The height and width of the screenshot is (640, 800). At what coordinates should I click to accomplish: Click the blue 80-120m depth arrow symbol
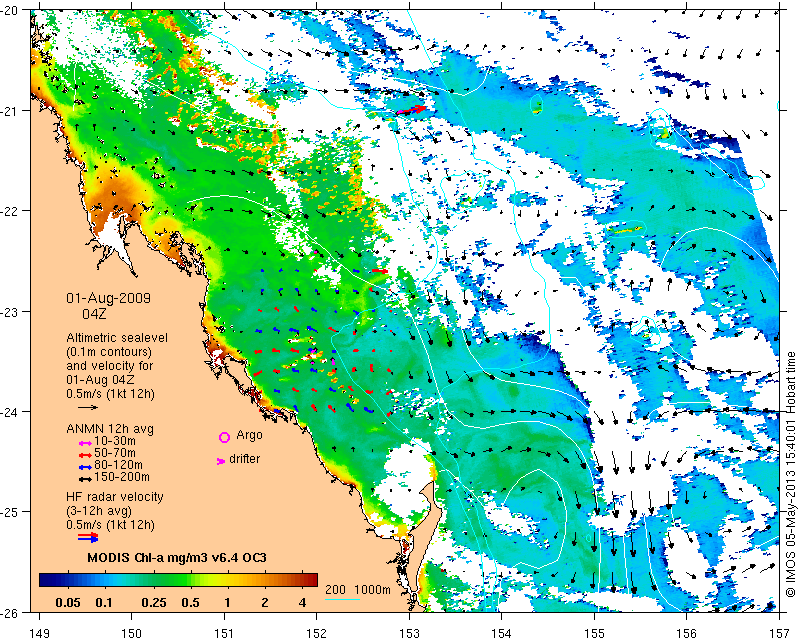coord(85,467)
